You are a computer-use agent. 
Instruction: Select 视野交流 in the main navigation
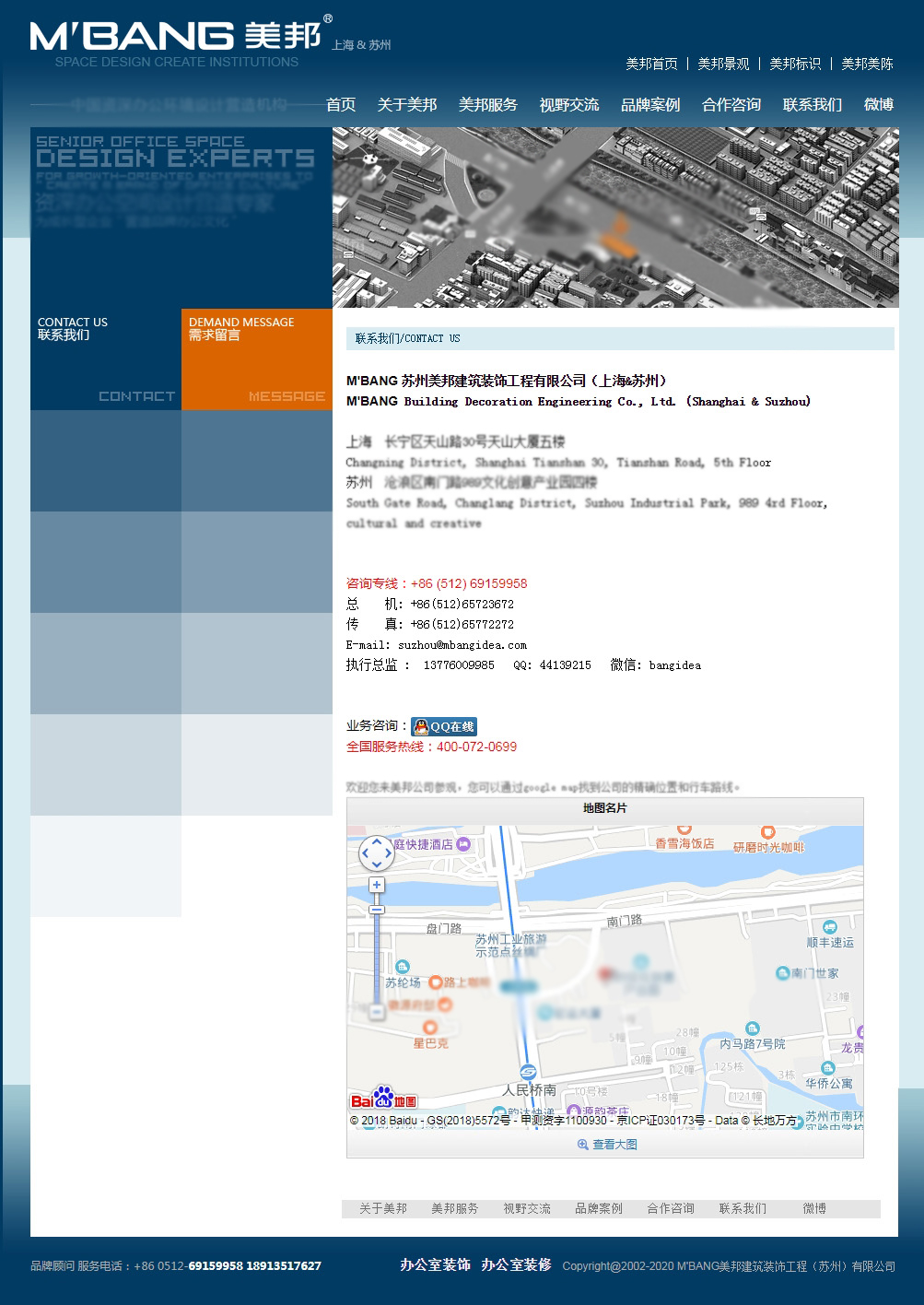coord(569,105)
